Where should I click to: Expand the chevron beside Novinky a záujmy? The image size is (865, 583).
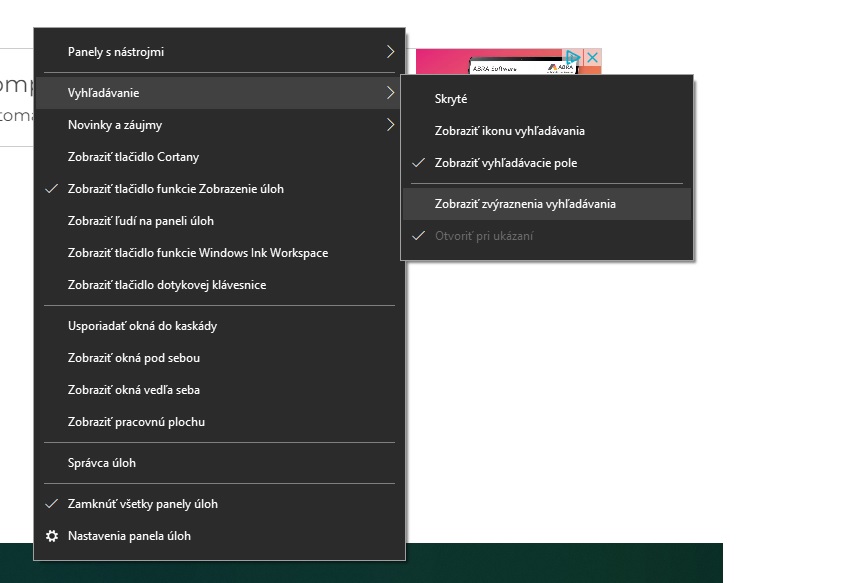pyautogui.click(x=391, y=125)
